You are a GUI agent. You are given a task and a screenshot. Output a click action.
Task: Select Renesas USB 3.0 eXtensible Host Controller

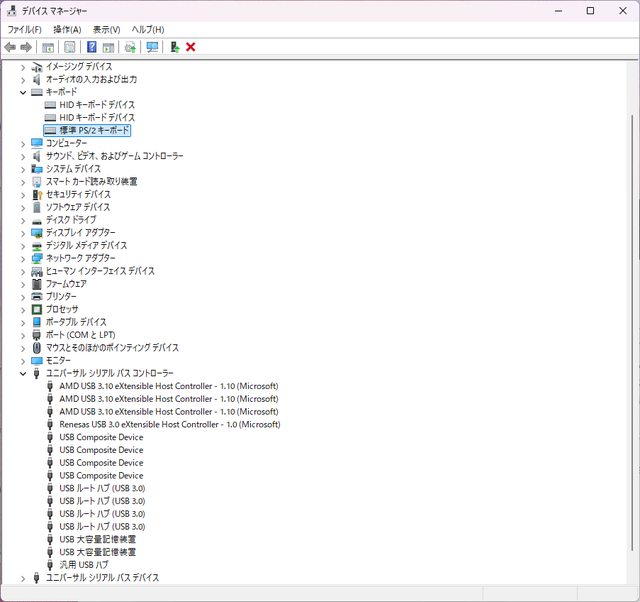[x=169, y=424]
